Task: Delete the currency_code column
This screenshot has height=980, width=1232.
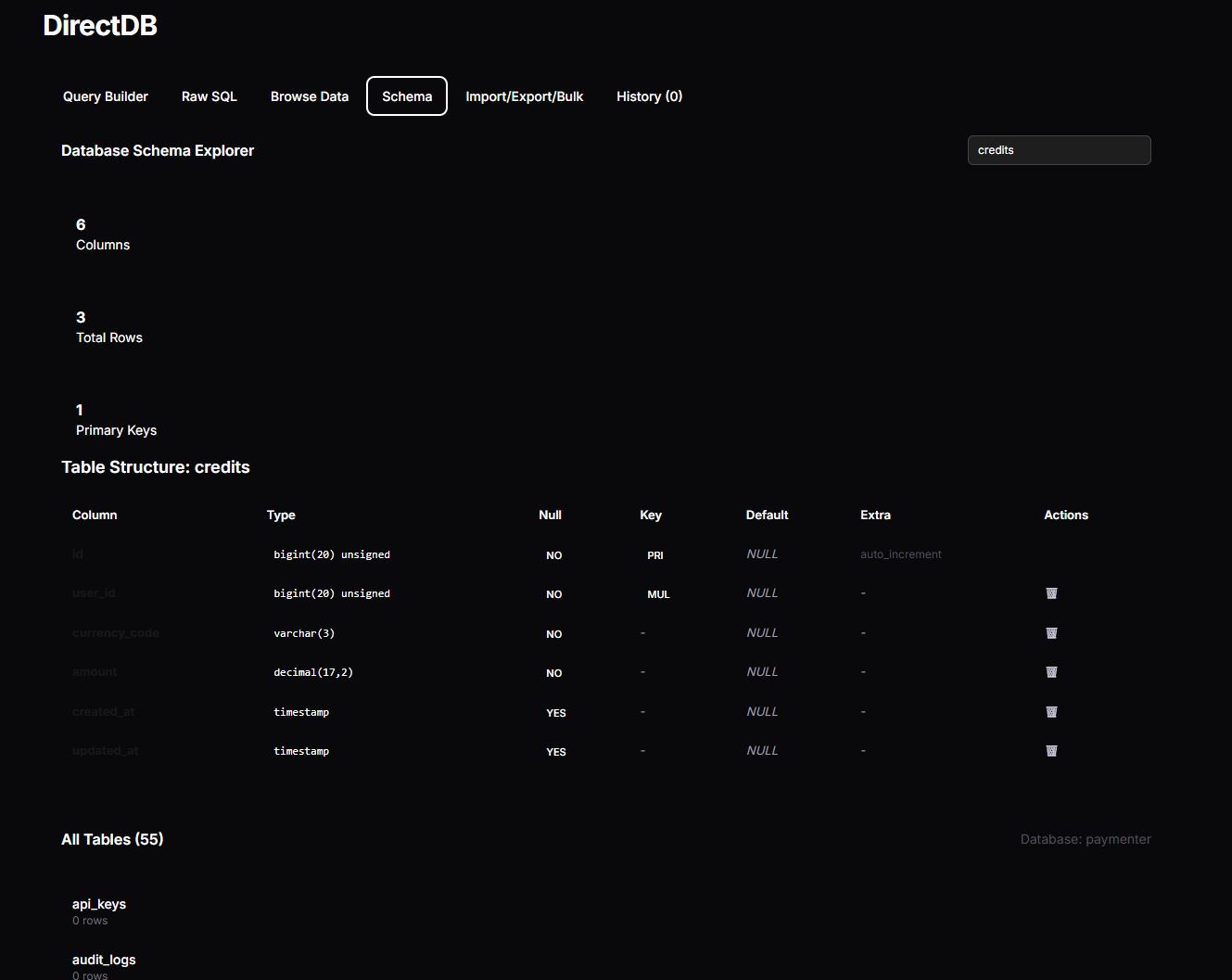Action: pyautogui.click(x=1051, y=633)
